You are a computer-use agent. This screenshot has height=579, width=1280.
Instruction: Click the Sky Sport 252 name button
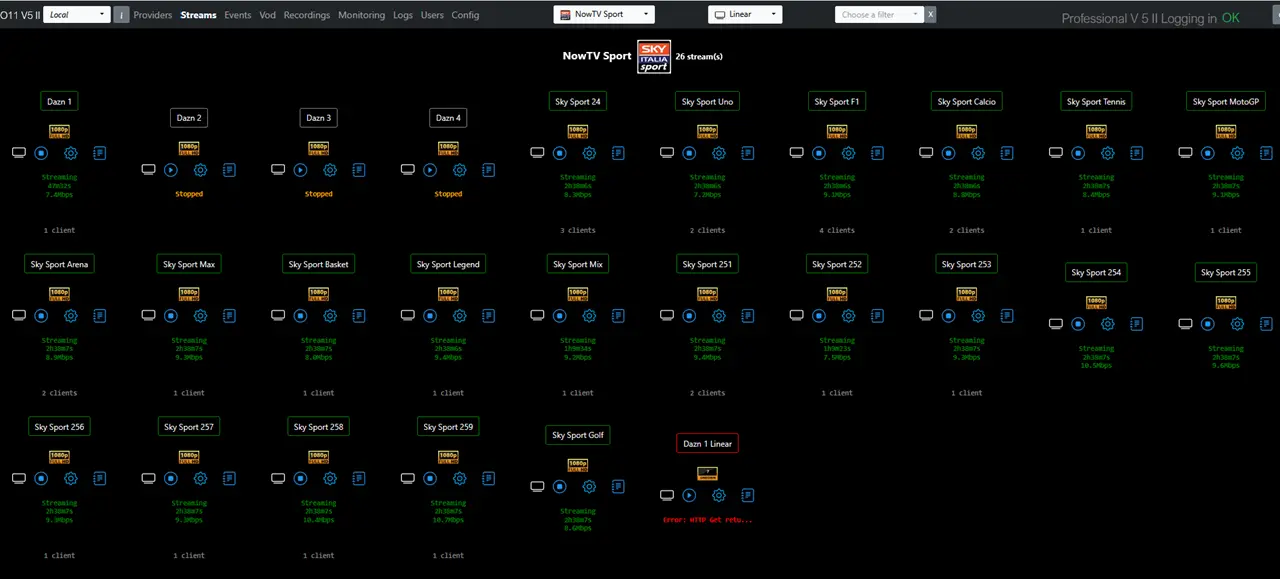pyautogui.click(x=837, y=264)
